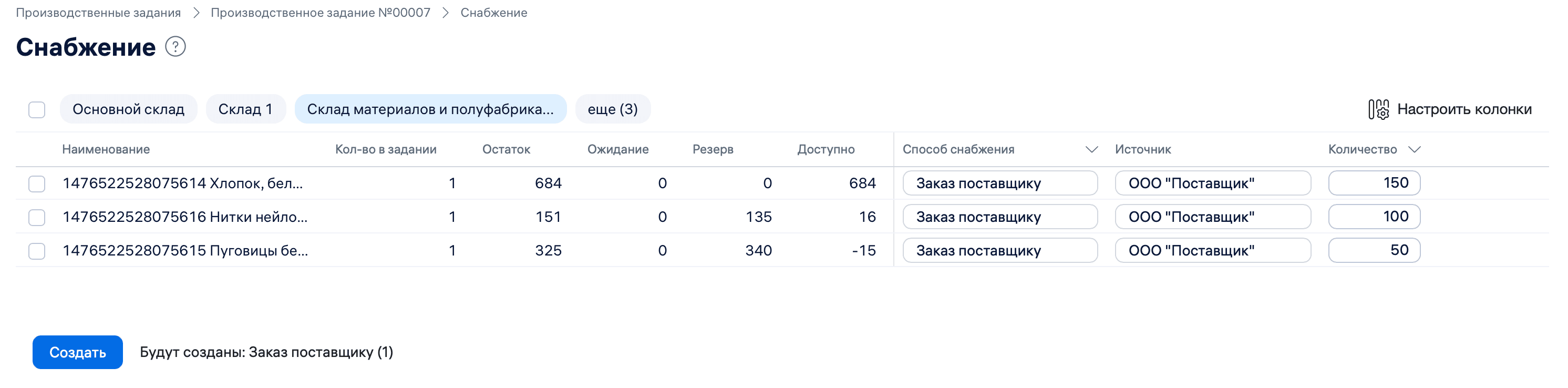The image size is (1568, 388).
Task: Open Производственное задание №00007 breadcrumb link
Action: (x=321, y=12)
